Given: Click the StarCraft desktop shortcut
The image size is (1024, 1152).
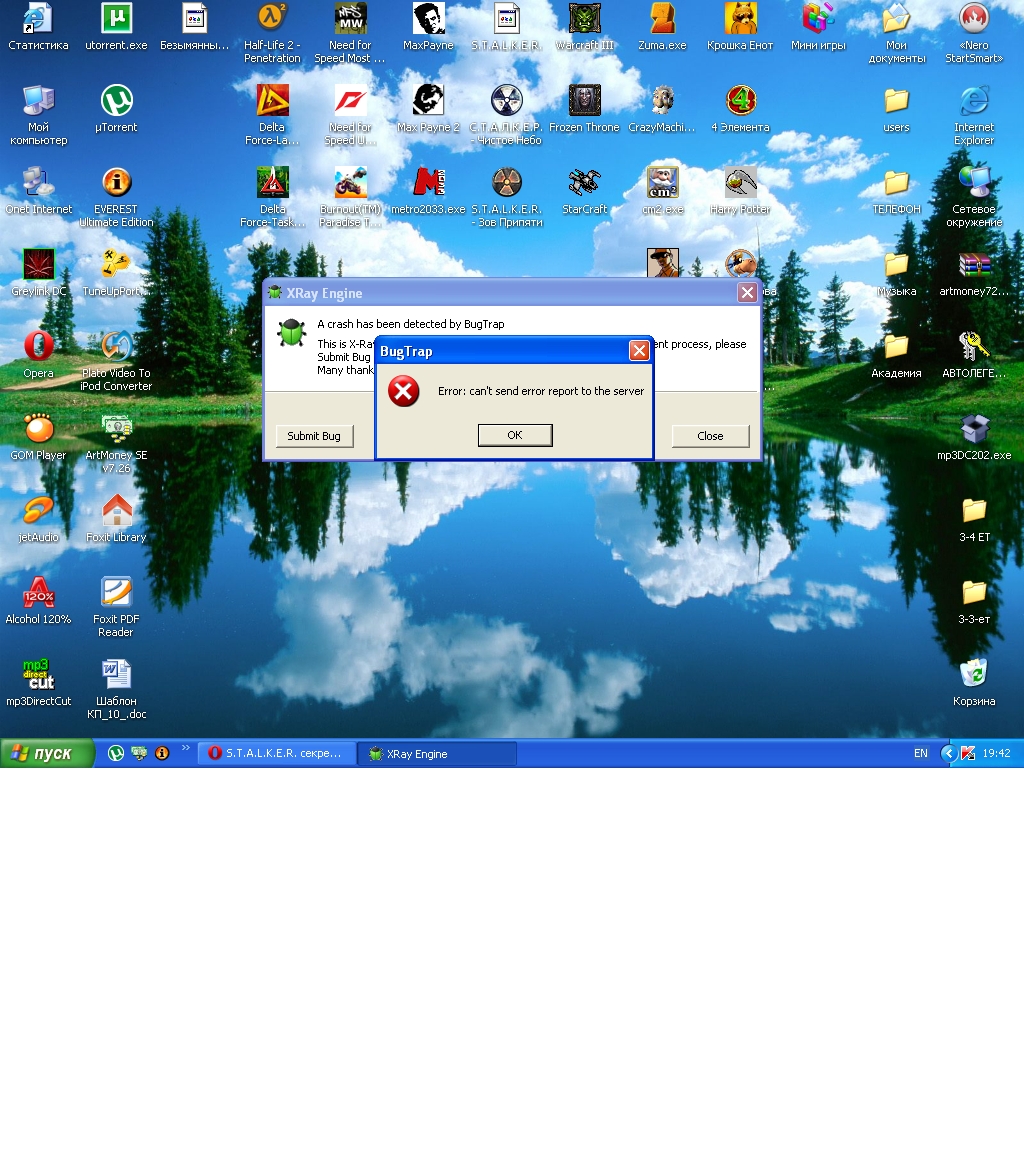Looking at the screenshot, I should pyautogui.click(x=585, y=191).
